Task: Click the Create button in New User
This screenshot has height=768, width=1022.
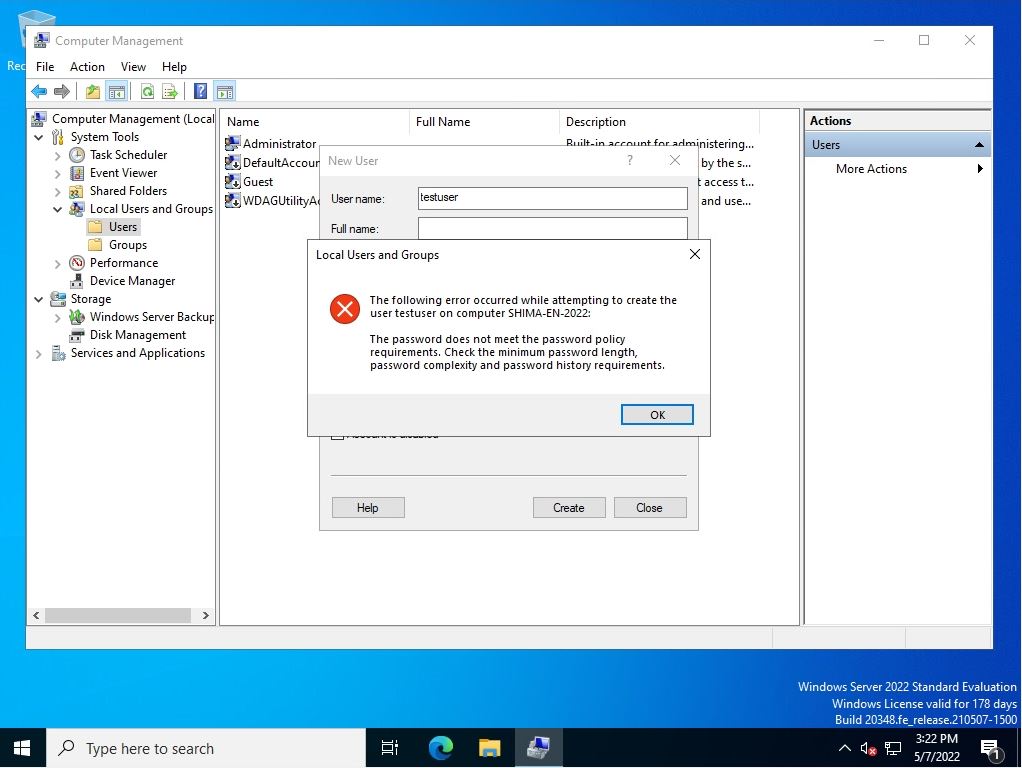Action: click(569, 508)
